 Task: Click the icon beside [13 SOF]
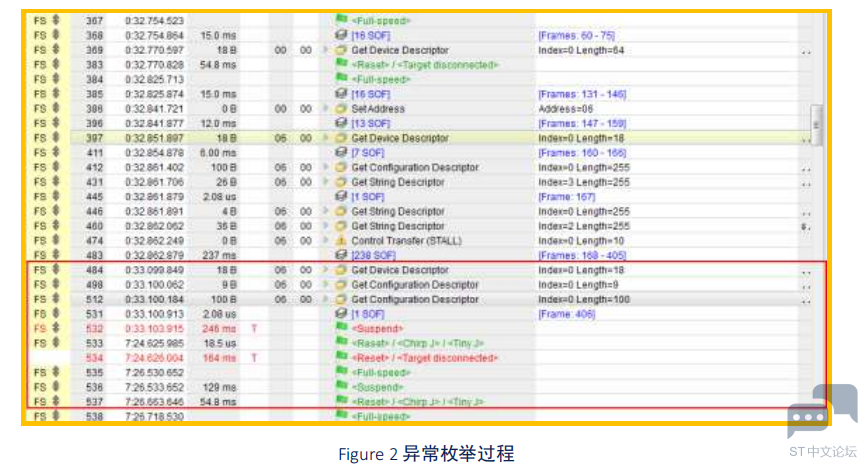click(341, 123)
